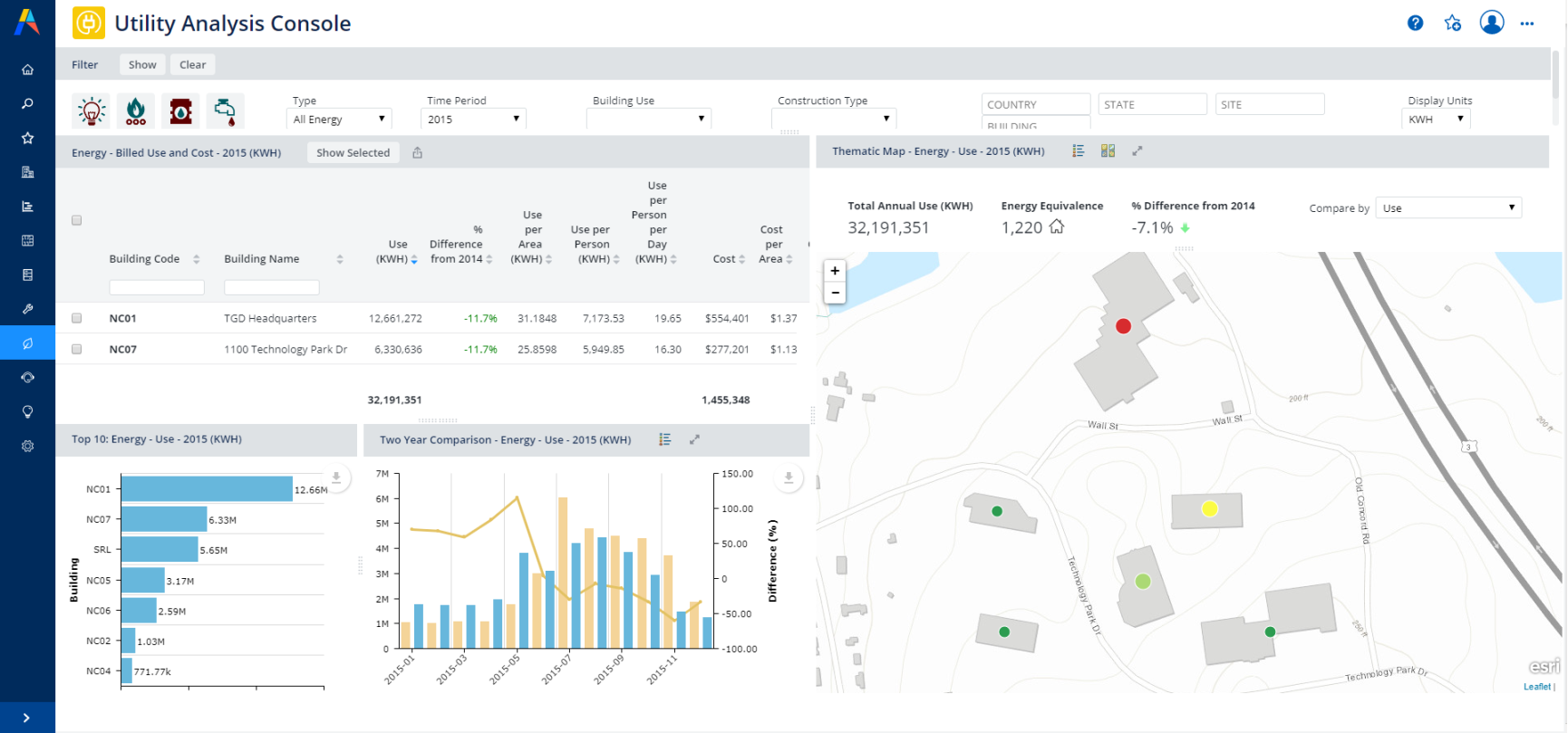Show legend for Two Year Comparison chart
This screenshot has height=733, width=1568.
click(664, 439)
